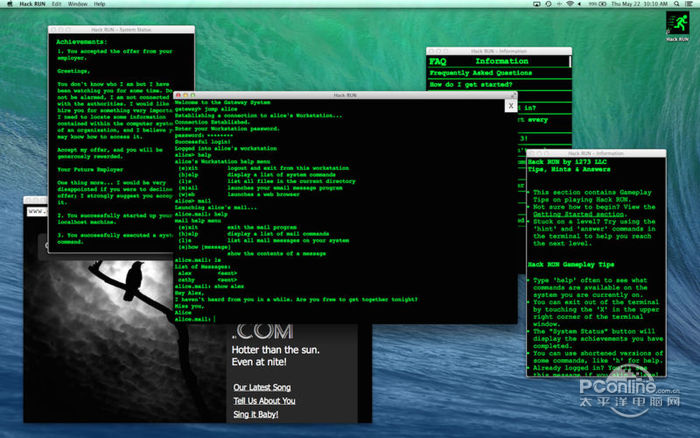Screen dimensions: 700x438
Task: Open the Hack RUN app menu
Action: [x=33, y=5]
